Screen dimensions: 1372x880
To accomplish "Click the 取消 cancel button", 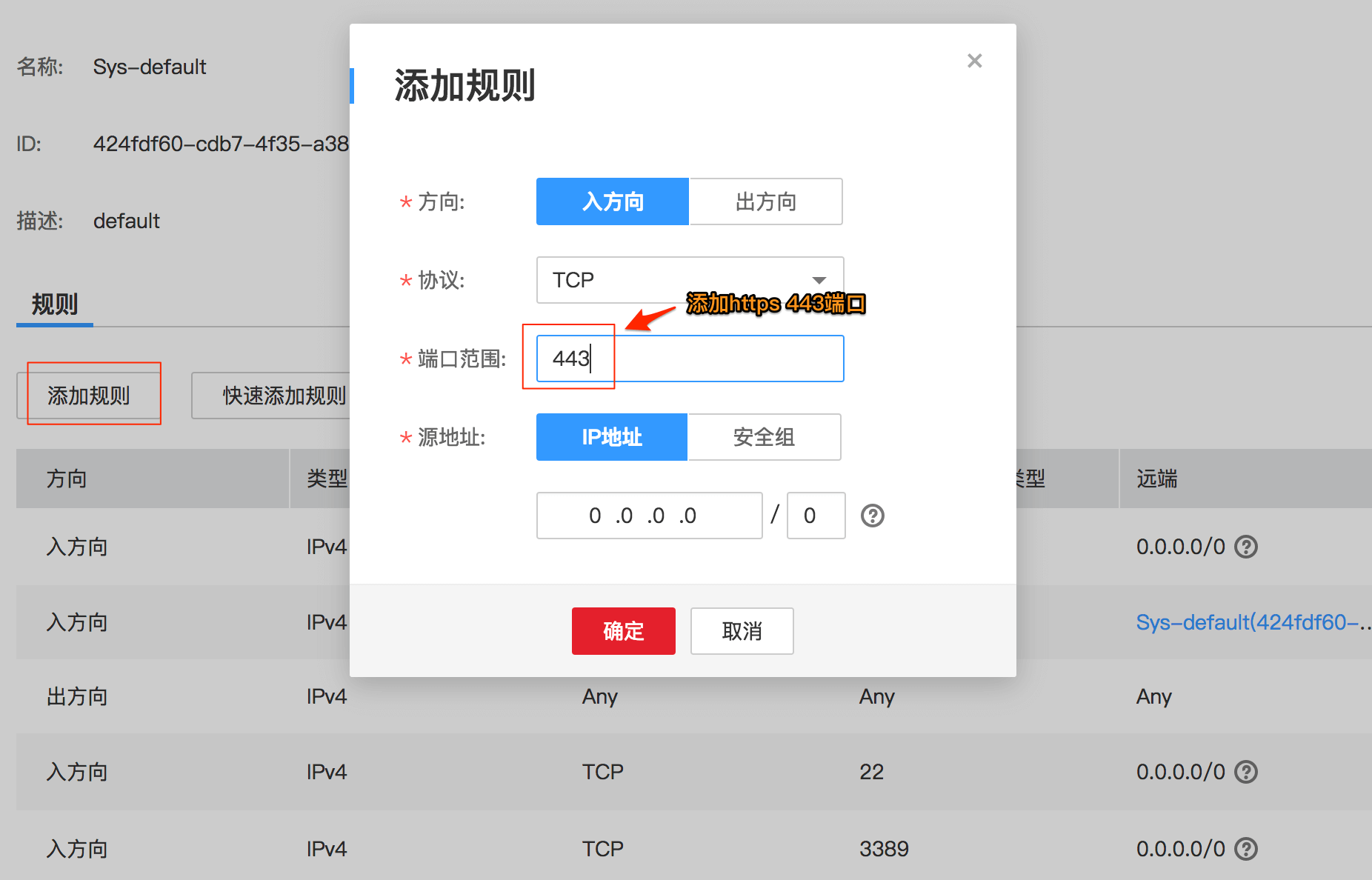I will click(742, 631).
